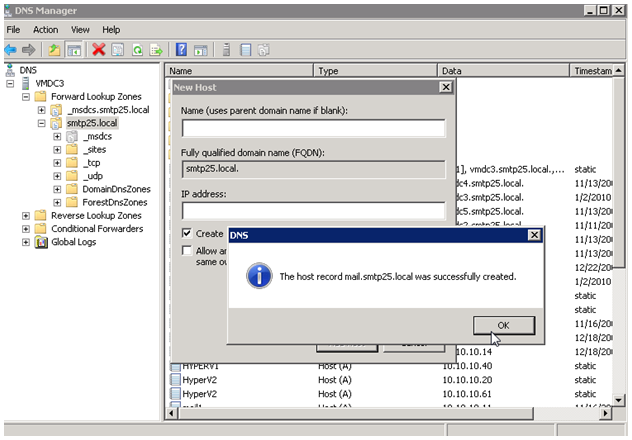Image resolution: width=632 pixels, height=440 pixels.
Task: Expand the _tcp folder node
Action: [x=57, y=163]
